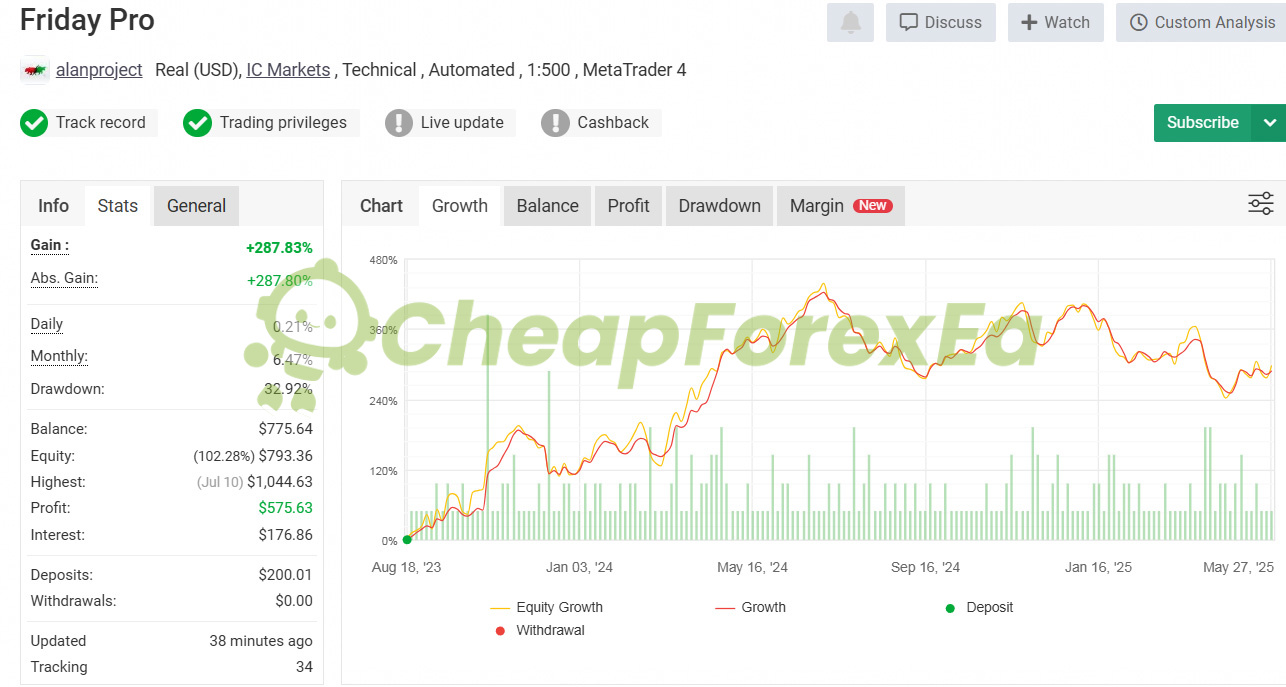Image resolution: width=1286 pixels, height=687 pixels.
Task: Select the Live update badge label
Action: (x=462, y=123)
